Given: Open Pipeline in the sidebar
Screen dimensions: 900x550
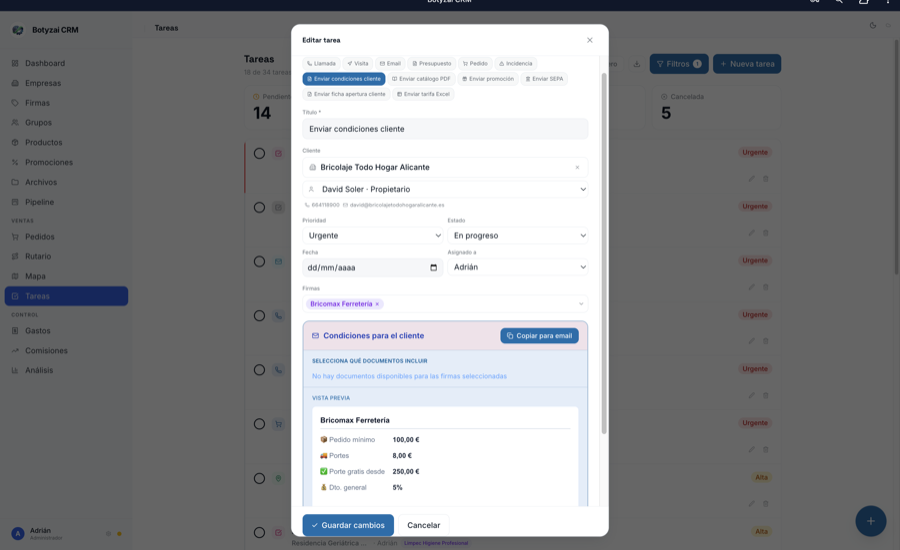Looking at the screenshot, I should tap(66, 202).
